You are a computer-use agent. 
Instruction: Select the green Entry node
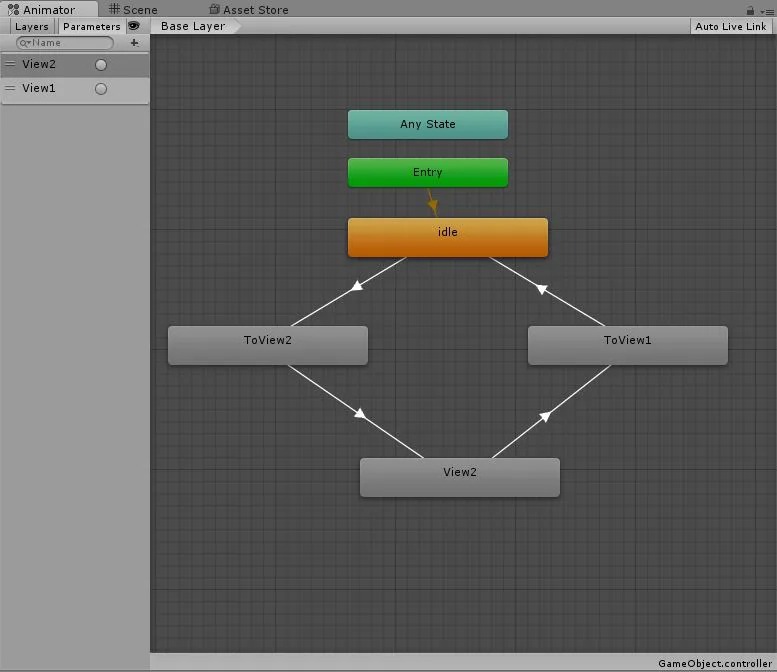pyautogui.click(x=427, y=172)
